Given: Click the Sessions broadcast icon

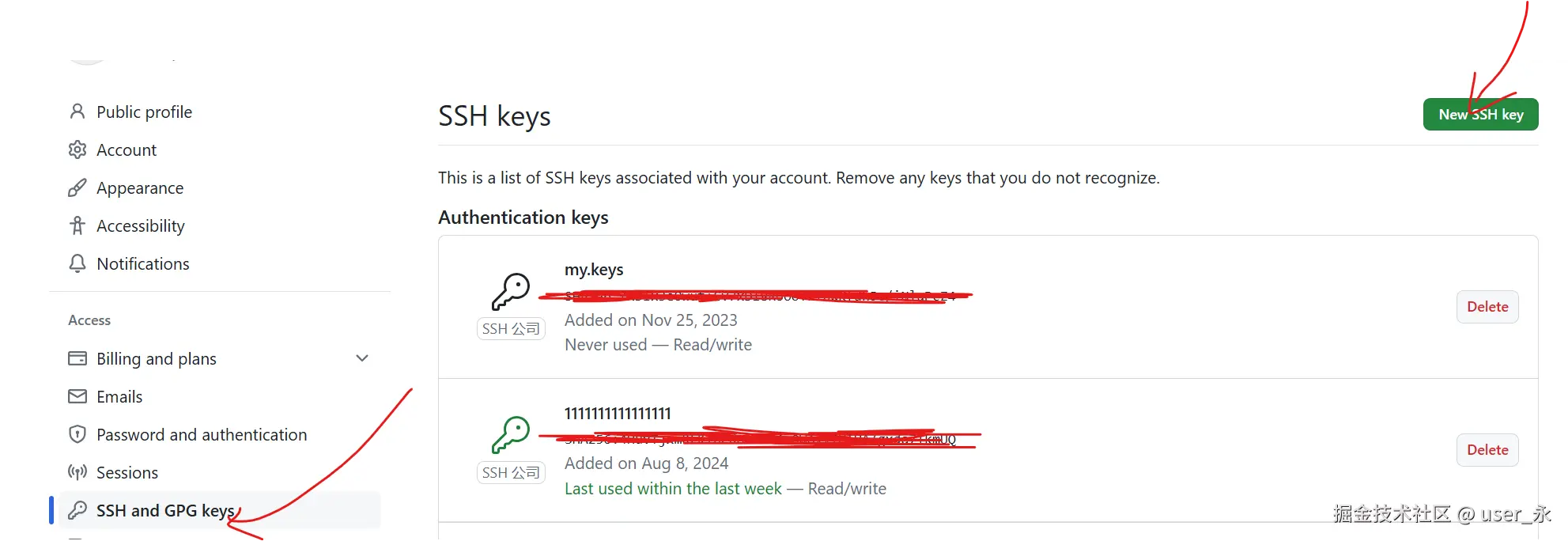Looking at the screenshot, I should coord(77,472).
